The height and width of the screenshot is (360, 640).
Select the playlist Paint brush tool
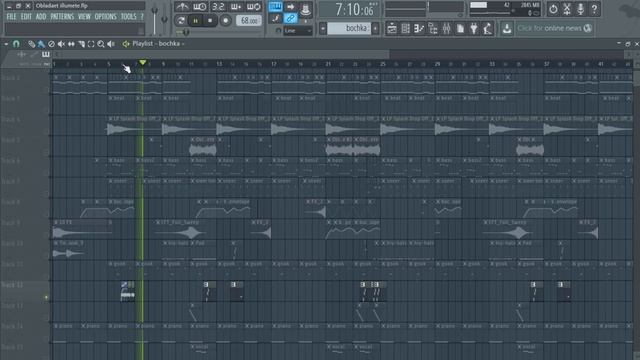tap(41, 44)
